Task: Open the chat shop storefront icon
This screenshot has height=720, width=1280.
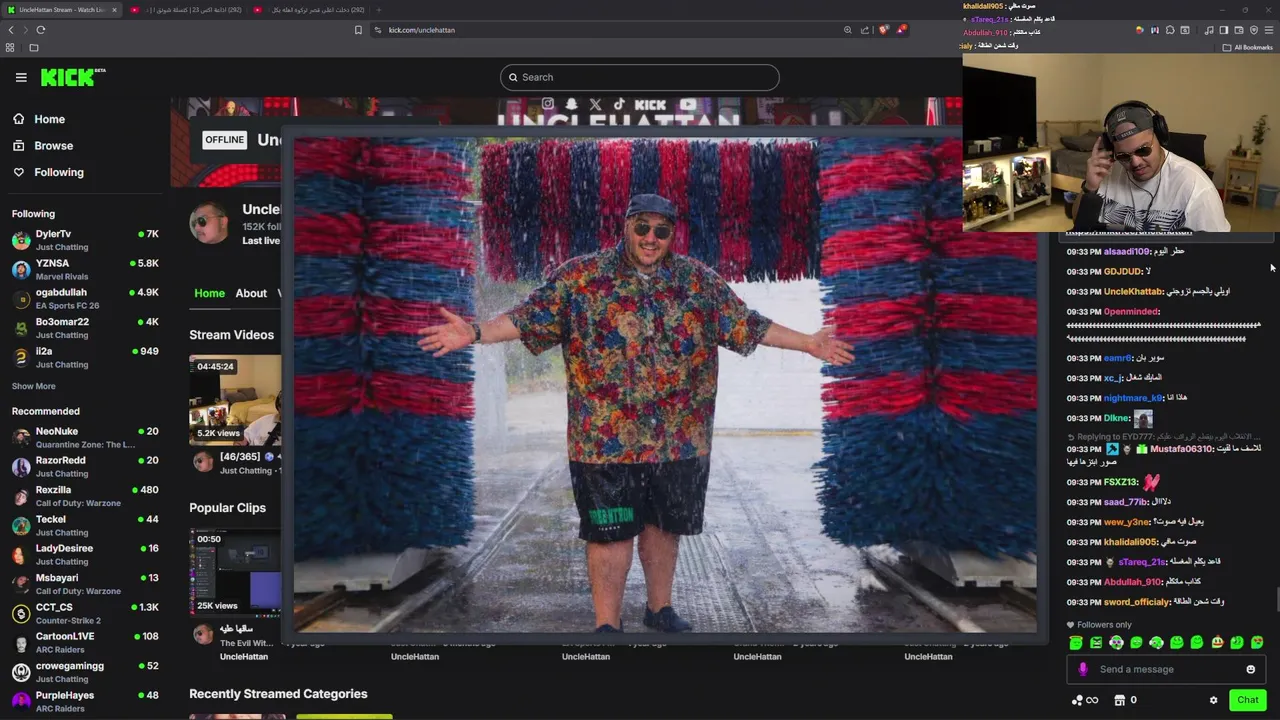Action: [1119, 700]
